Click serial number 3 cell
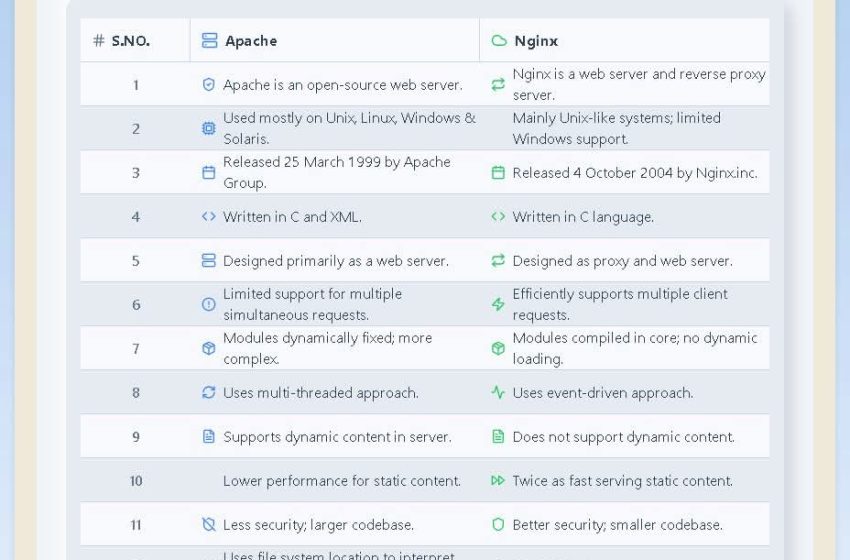The width and height of the screenshot is (850, 560). (x=136, y=172)
